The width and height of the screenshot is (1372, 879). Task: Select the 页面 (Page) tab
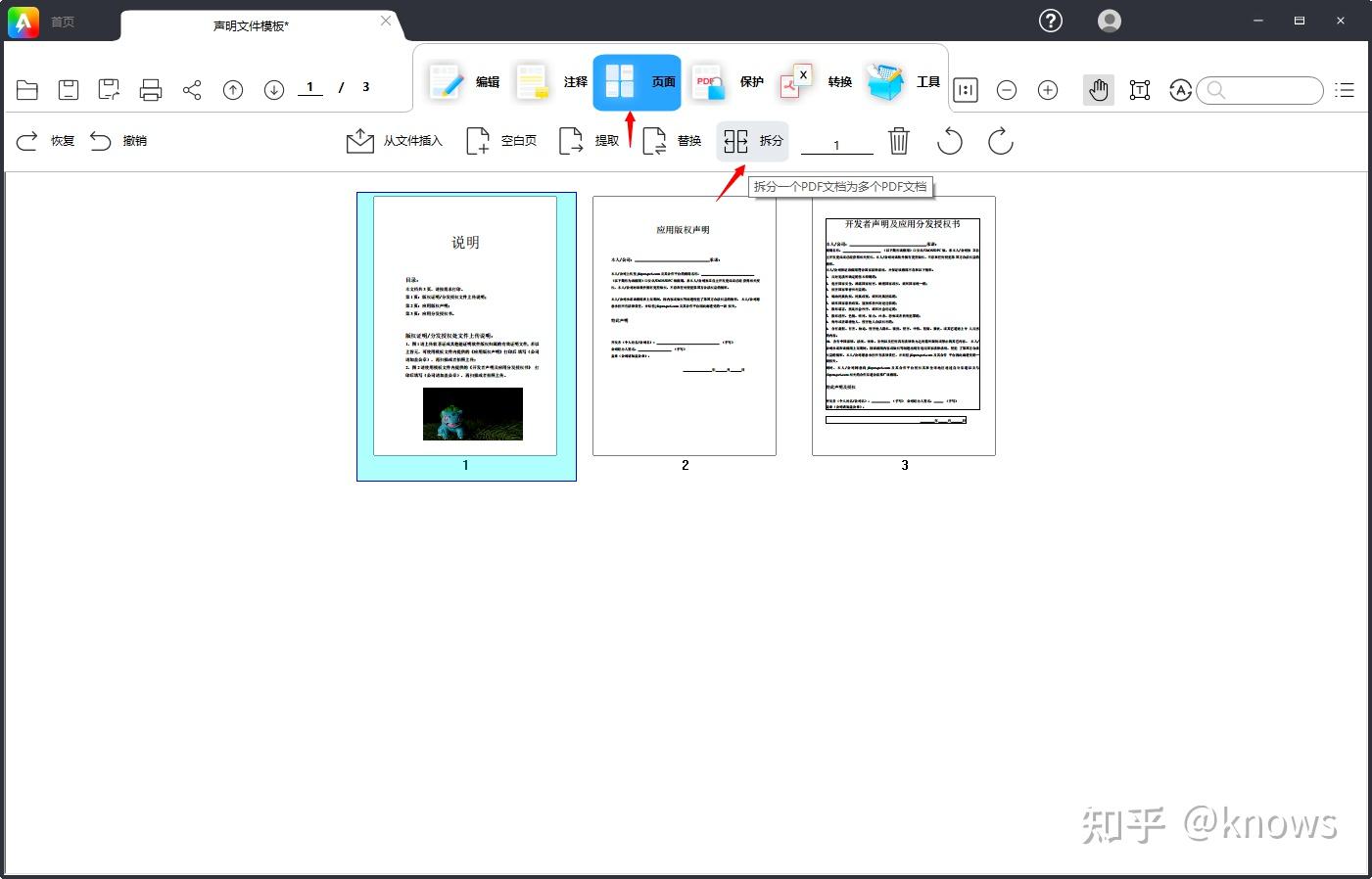(638, 82)
